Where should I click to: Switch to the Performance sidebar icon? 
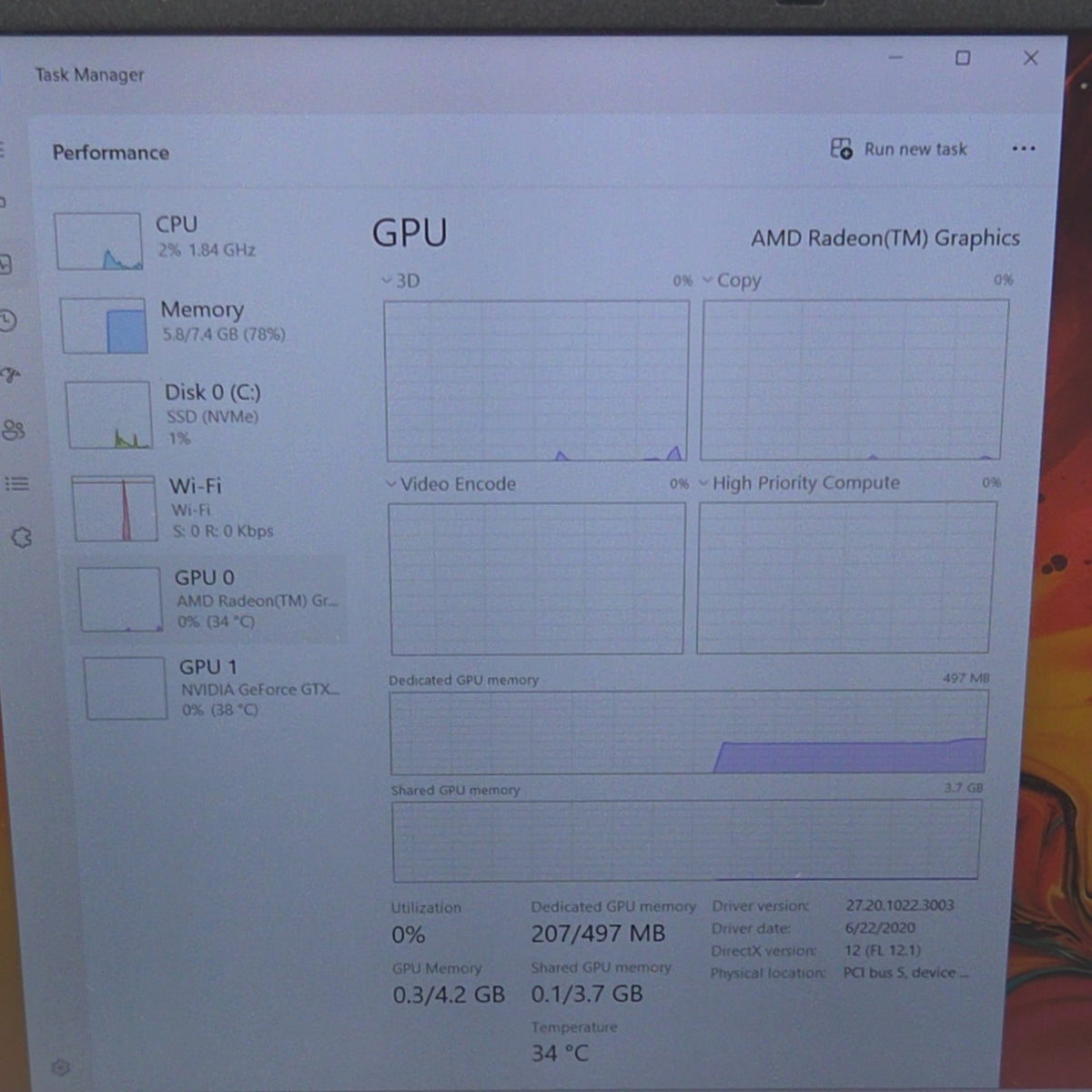click(x=5, y=265)
